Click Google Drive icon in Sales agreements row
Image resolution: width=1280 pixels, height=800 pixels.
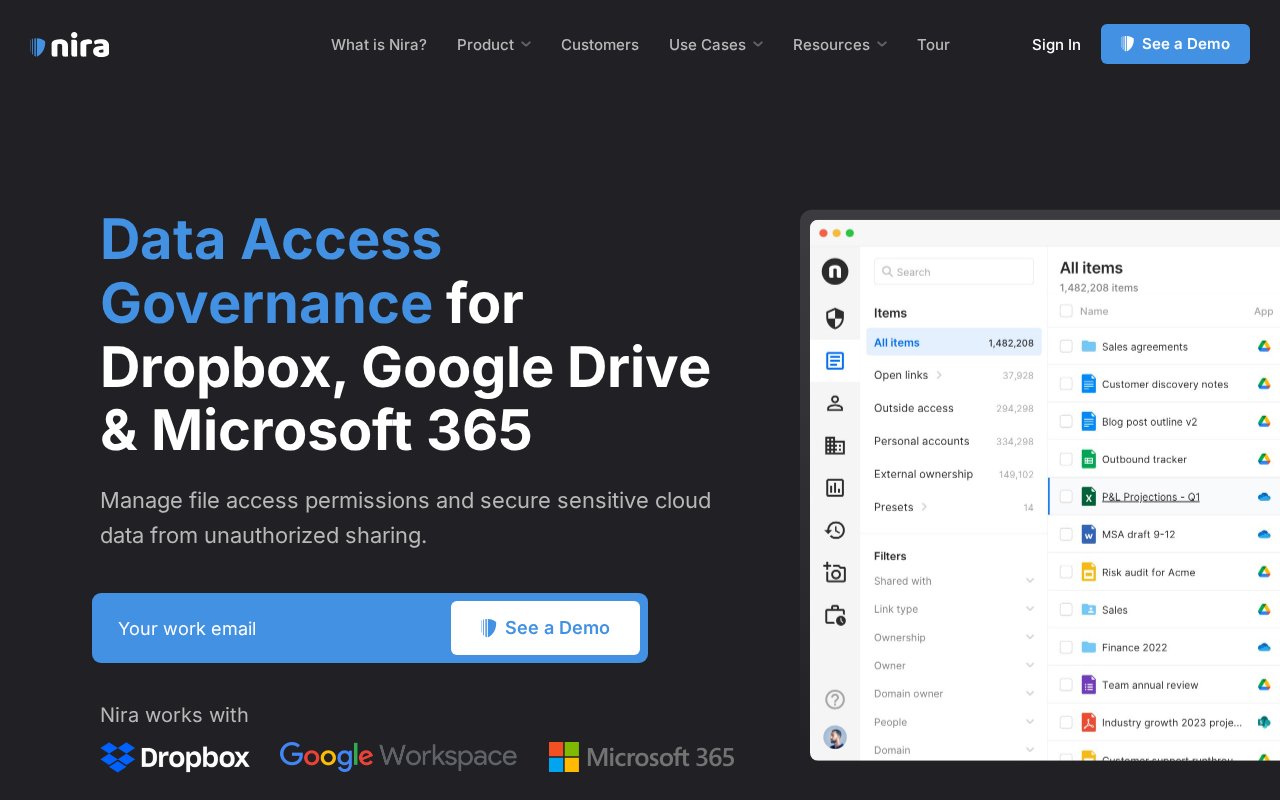pos(1264,346)
